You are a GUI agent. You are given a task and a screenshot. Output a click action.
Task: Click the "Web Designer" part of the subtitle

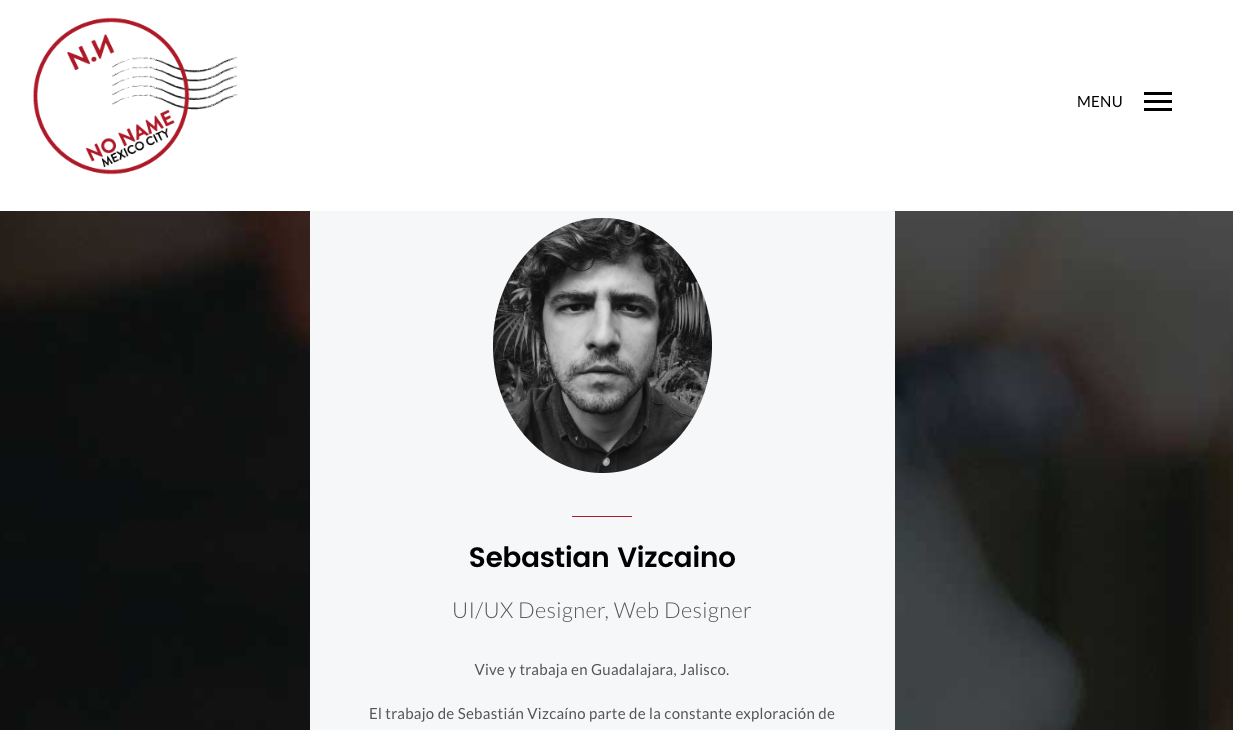tap(682, 610)
